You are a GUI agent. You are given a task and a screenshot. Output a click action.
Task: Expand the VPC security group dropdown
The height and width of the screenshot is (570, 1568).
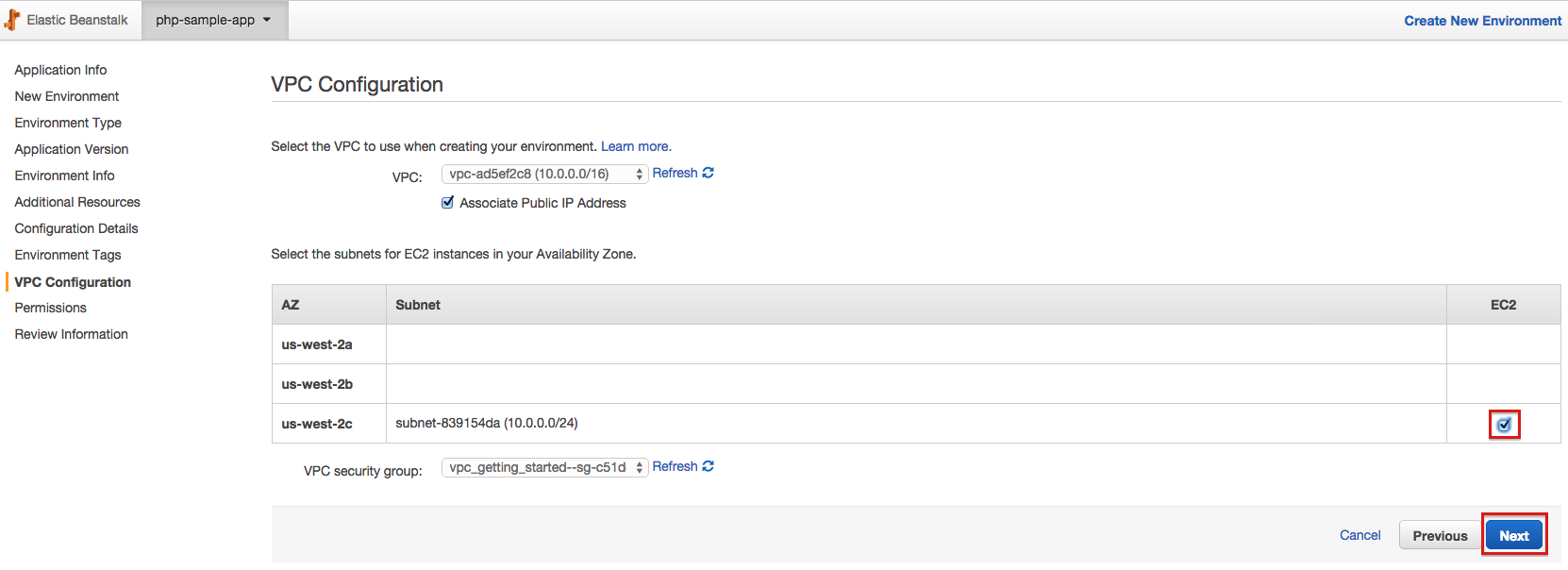click(544, 467)
